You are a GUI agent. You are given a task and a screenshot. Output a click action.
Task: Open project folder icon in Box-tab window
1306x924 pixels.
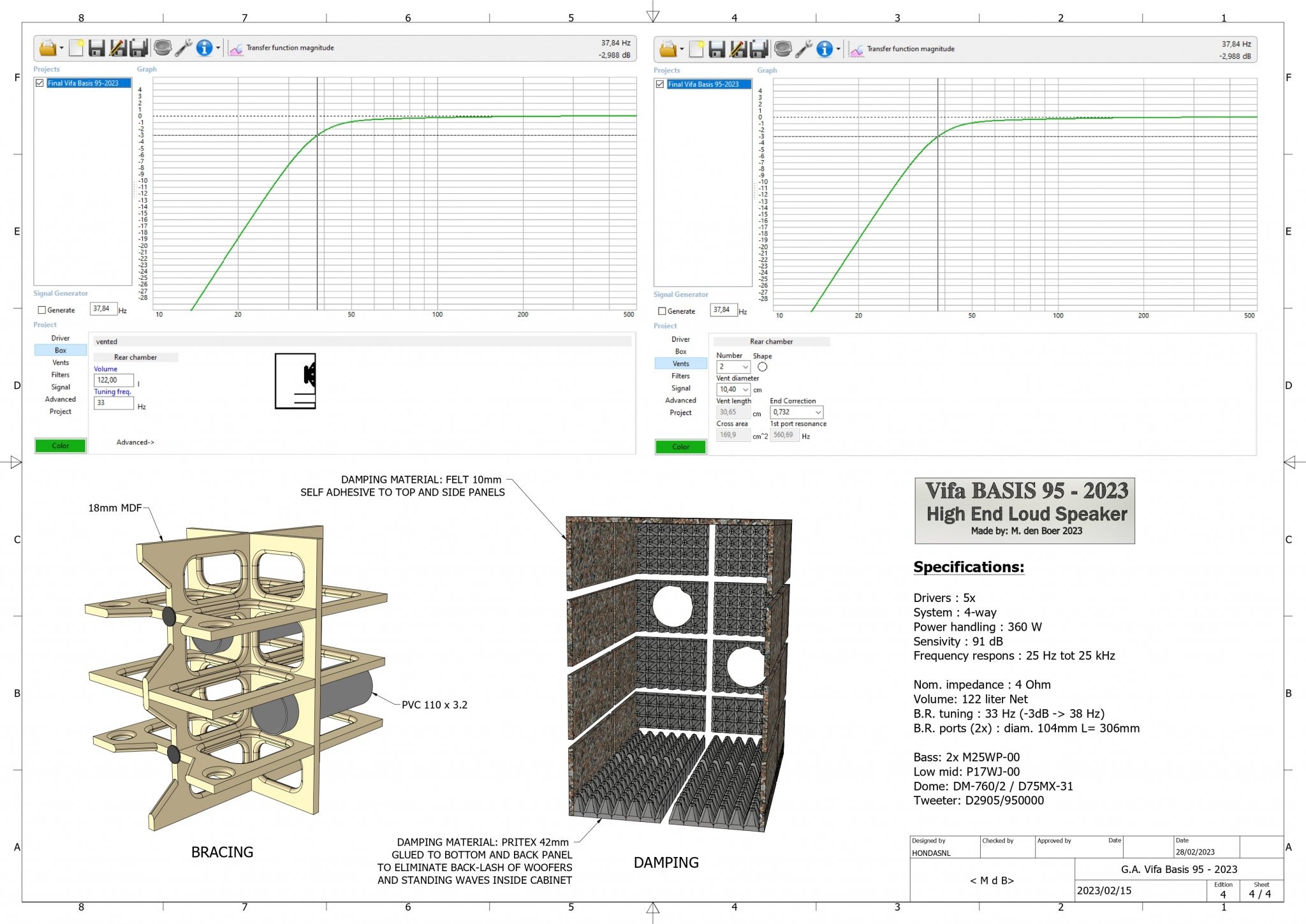click(x=47, y=48)
